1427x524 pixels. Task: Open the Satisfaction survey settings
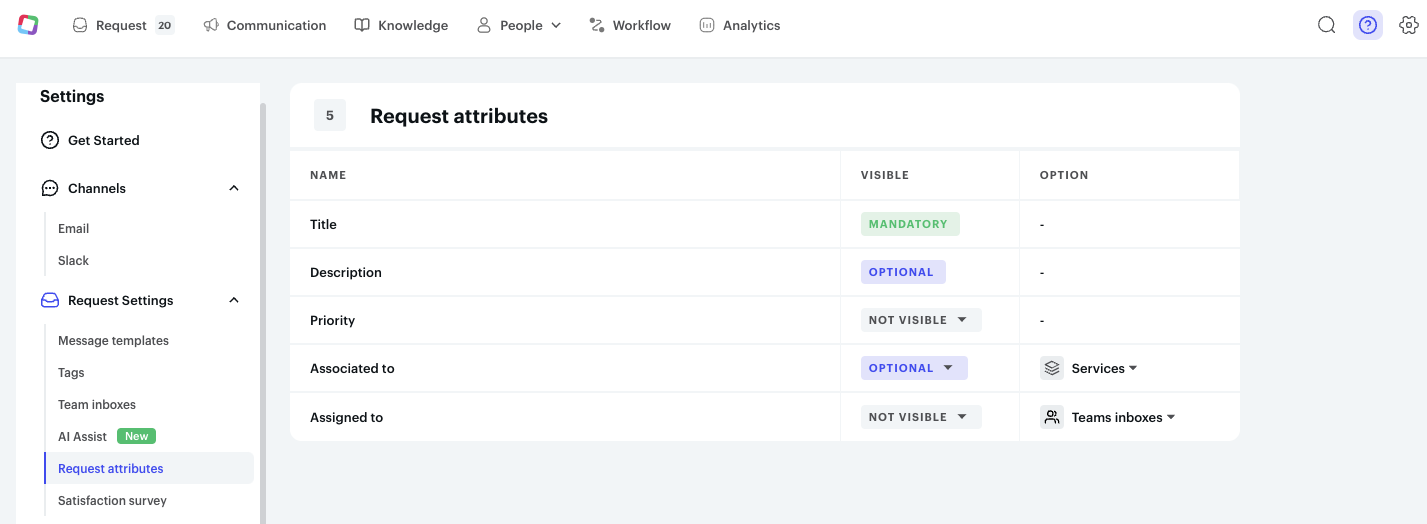(112, 500)
